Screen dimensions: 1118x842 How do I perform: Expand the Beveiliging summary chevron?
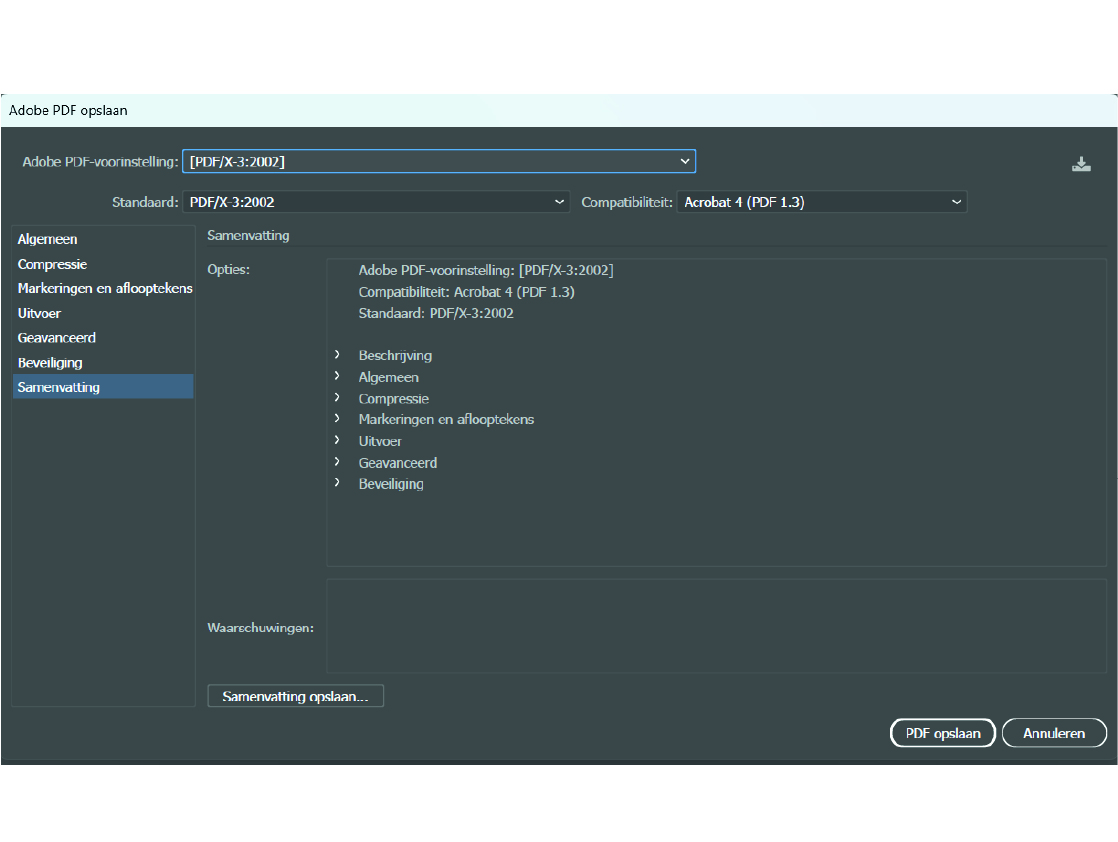337,484
